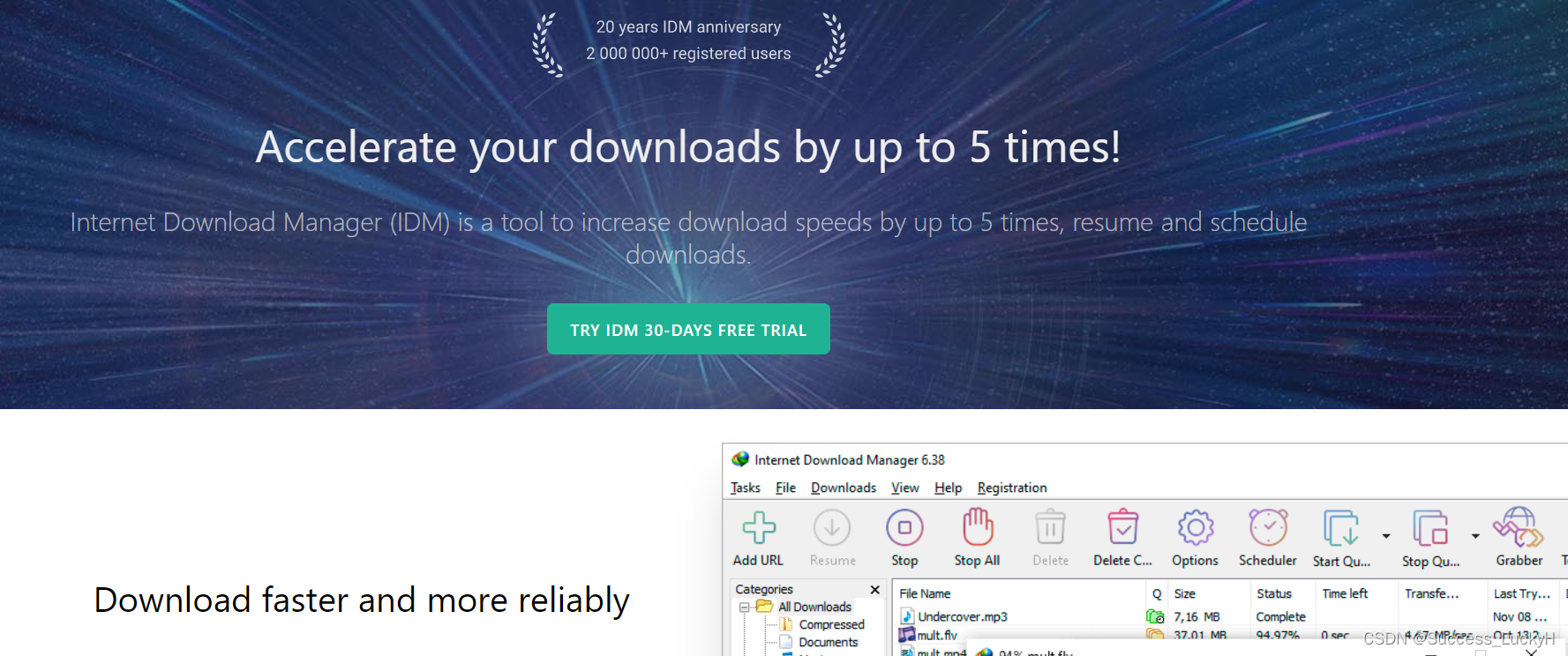Image resolution: width=1568 pixels, height=656 pixels.
Task: Select the mult.flv file name
Action: point(937,635)
